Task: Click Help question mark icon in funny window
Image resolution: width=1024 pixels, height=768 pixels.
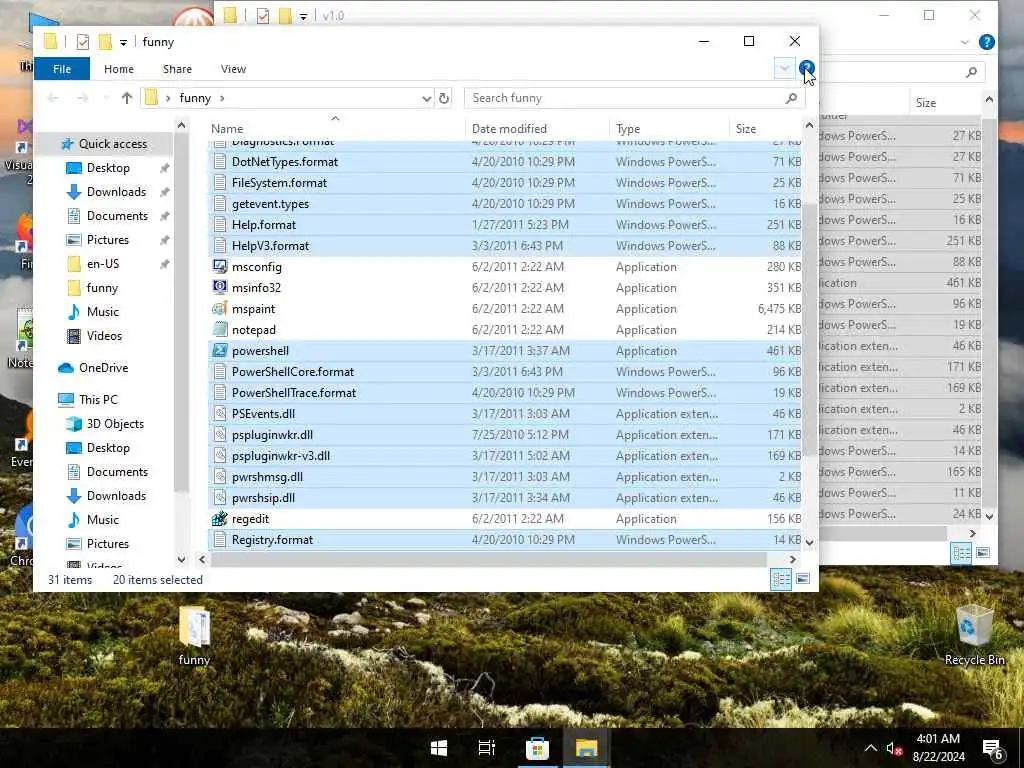Action: point(807,68)
